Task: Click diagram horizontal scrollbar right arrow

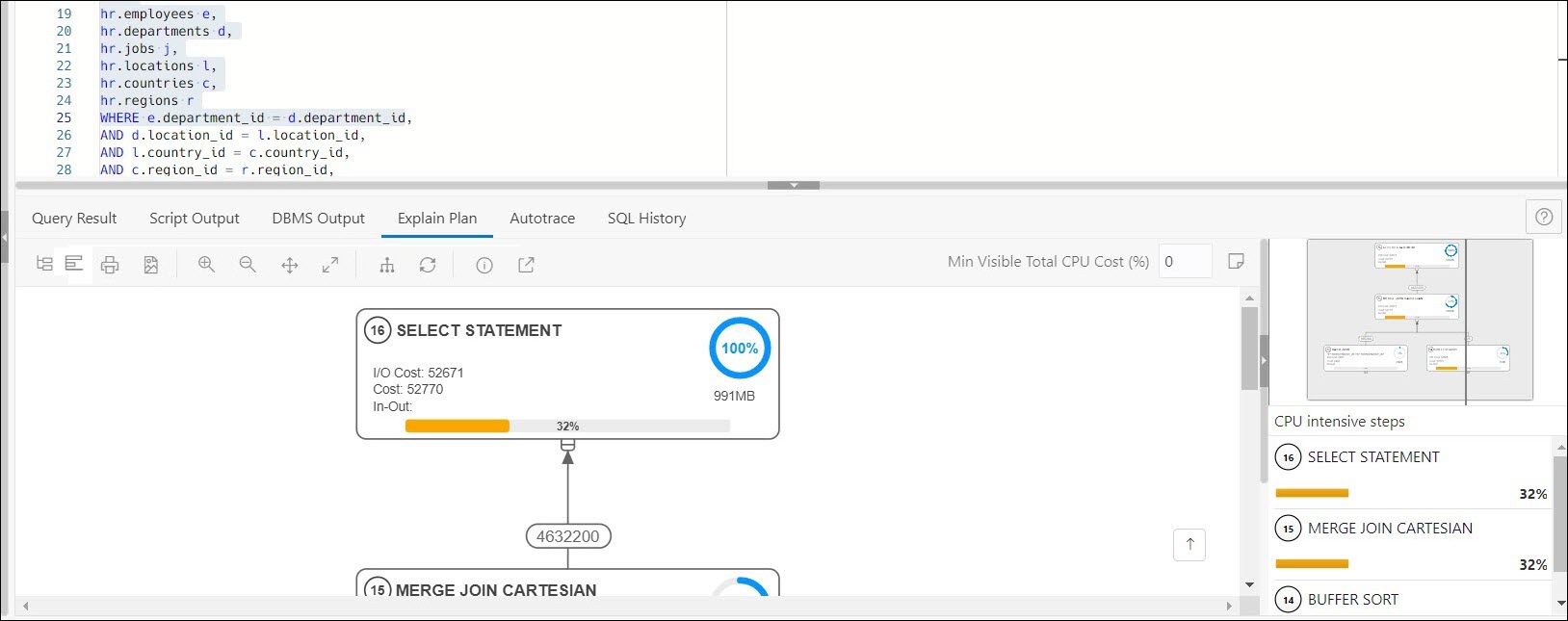Action: point(1229,606)
